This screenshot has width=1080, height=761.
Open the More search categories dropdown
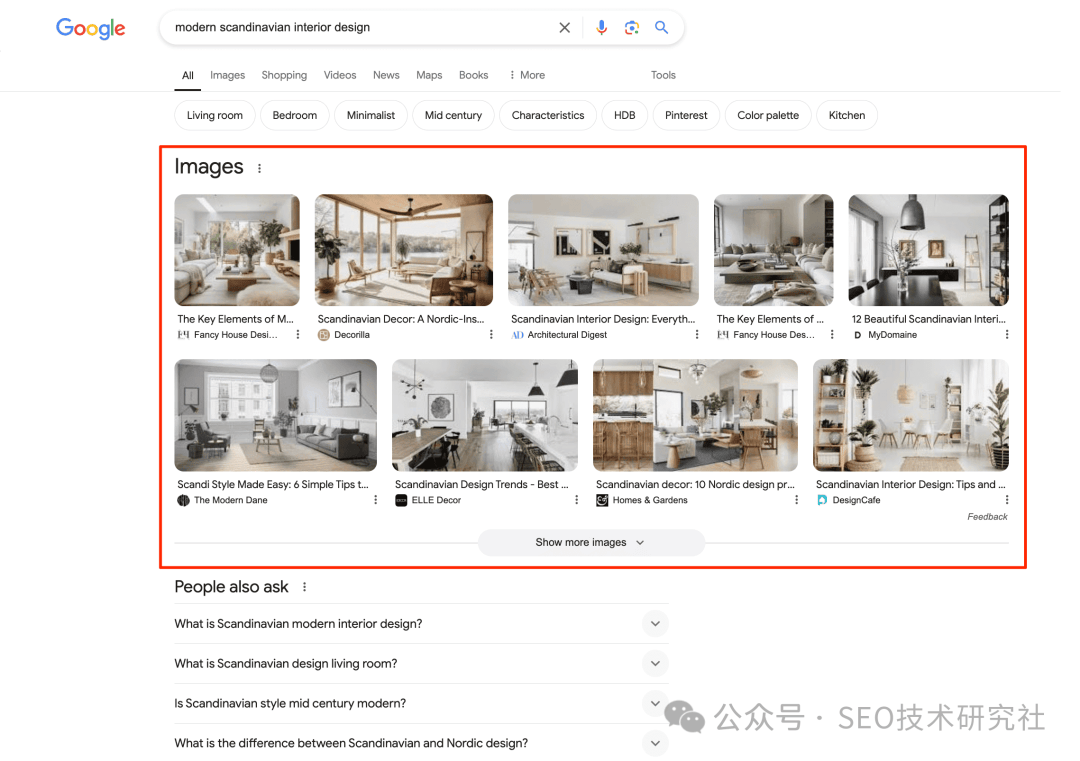526,75
